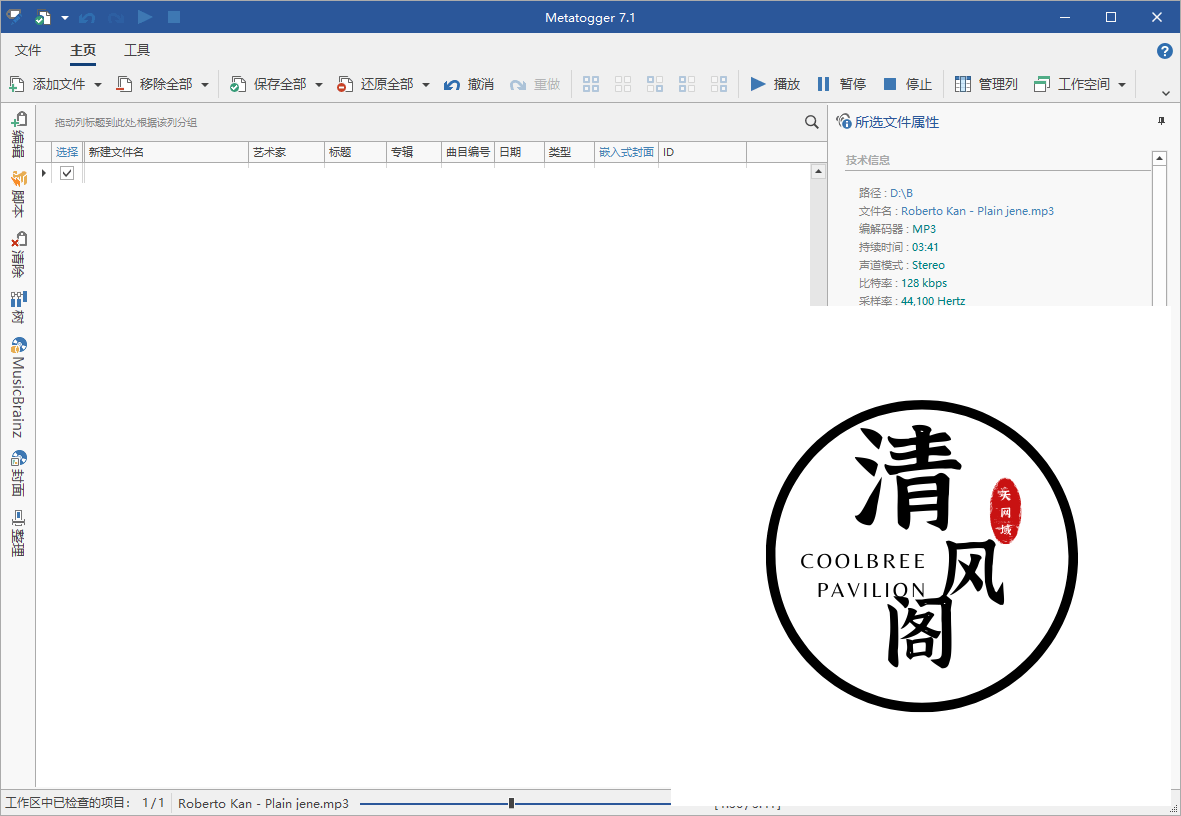Click the row indicator arrow of first row

pos(44,173)
